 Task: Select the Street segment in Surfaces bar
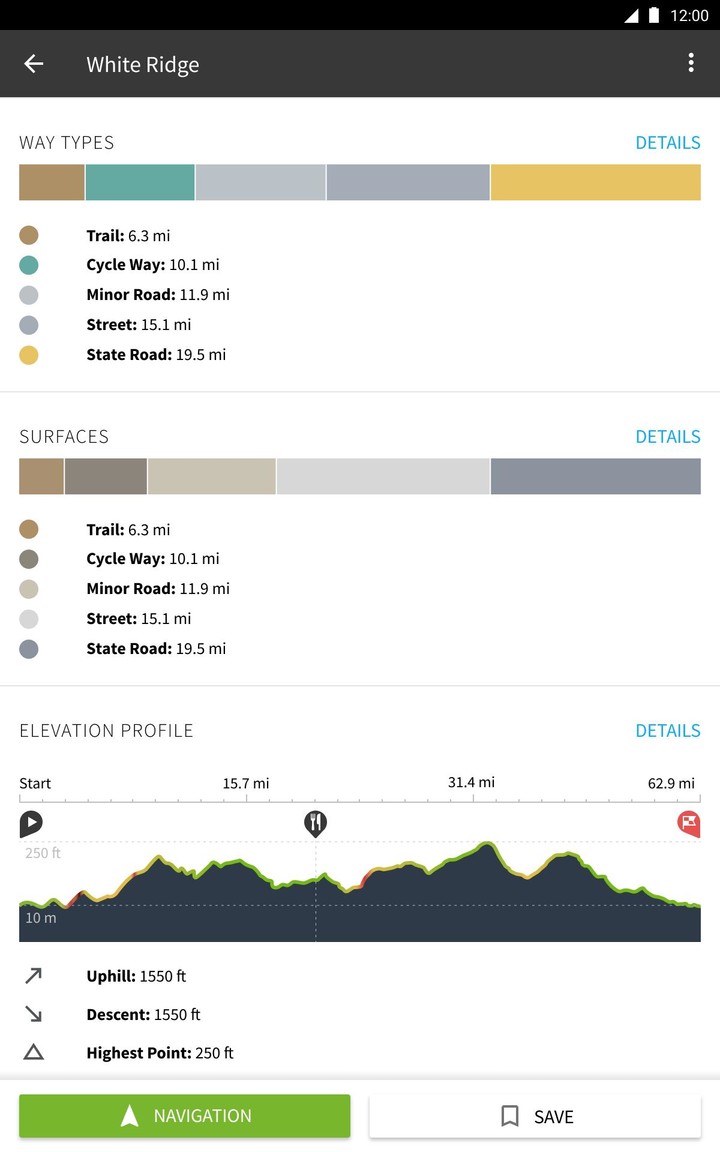[383, 477]
